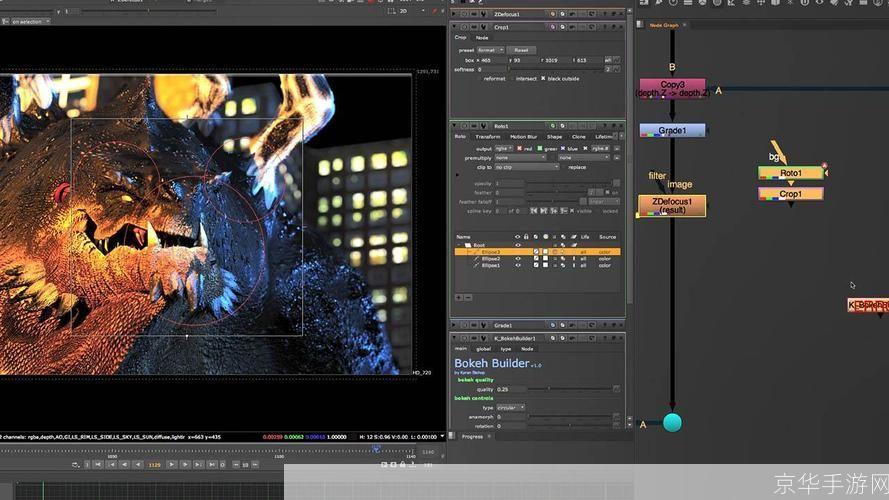Toggle the reformat checkbox in Crop1
889x500 pixels.
click(480, 79)
